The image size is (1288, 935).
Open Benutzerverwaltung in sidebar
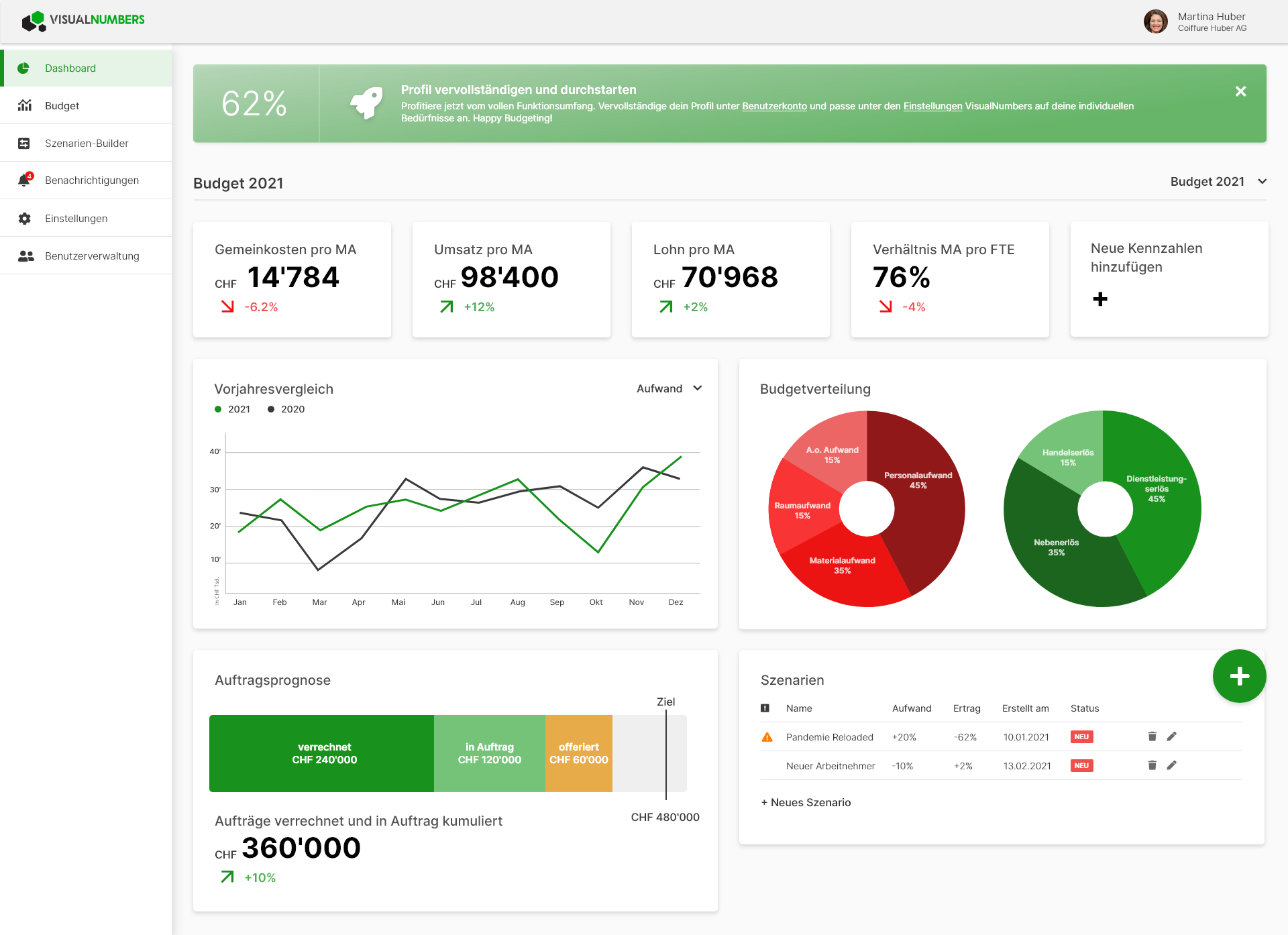(86, 256)
